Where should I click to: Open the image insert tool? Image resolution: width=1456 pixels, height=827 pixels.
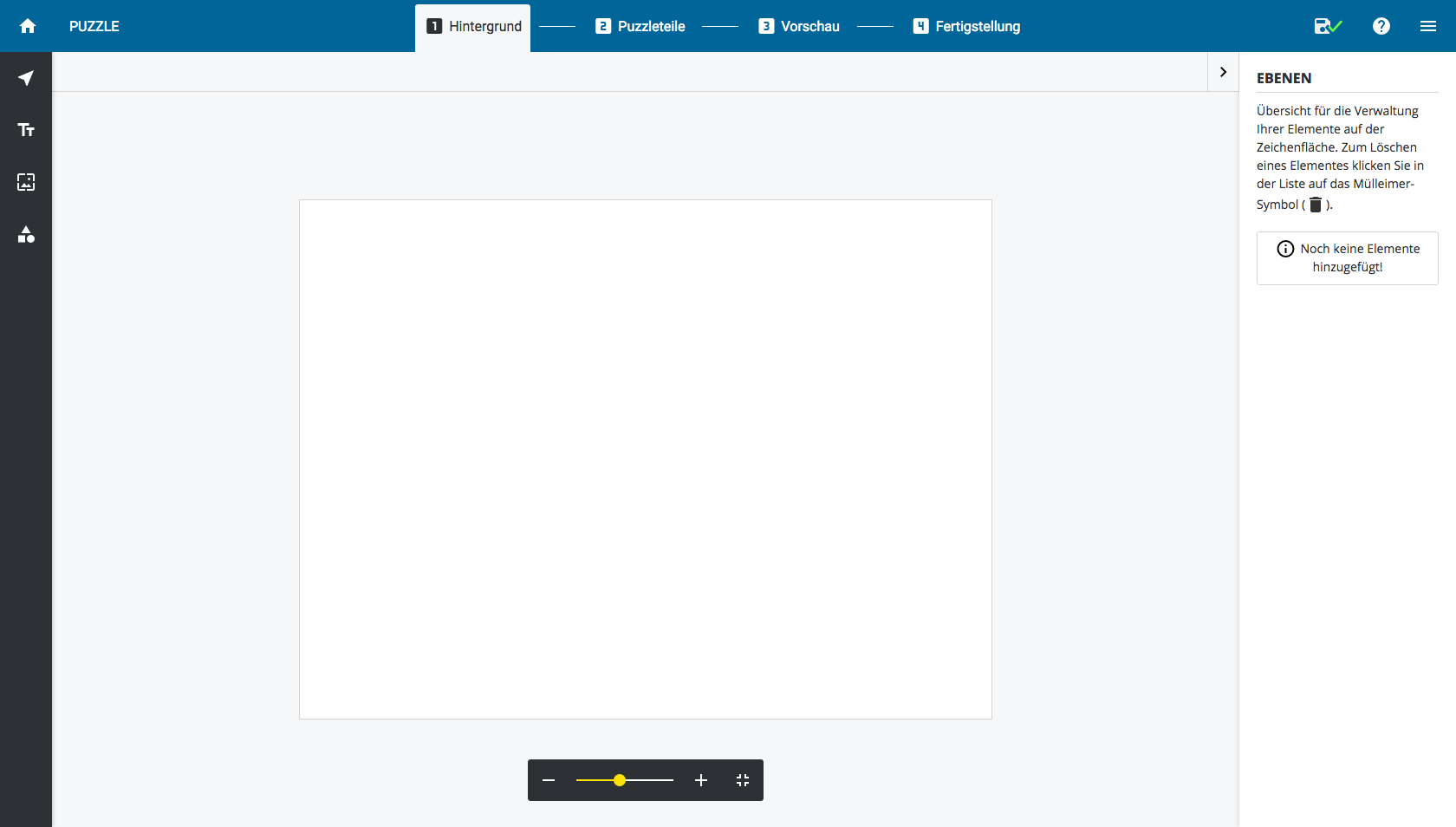click(26, 182)
